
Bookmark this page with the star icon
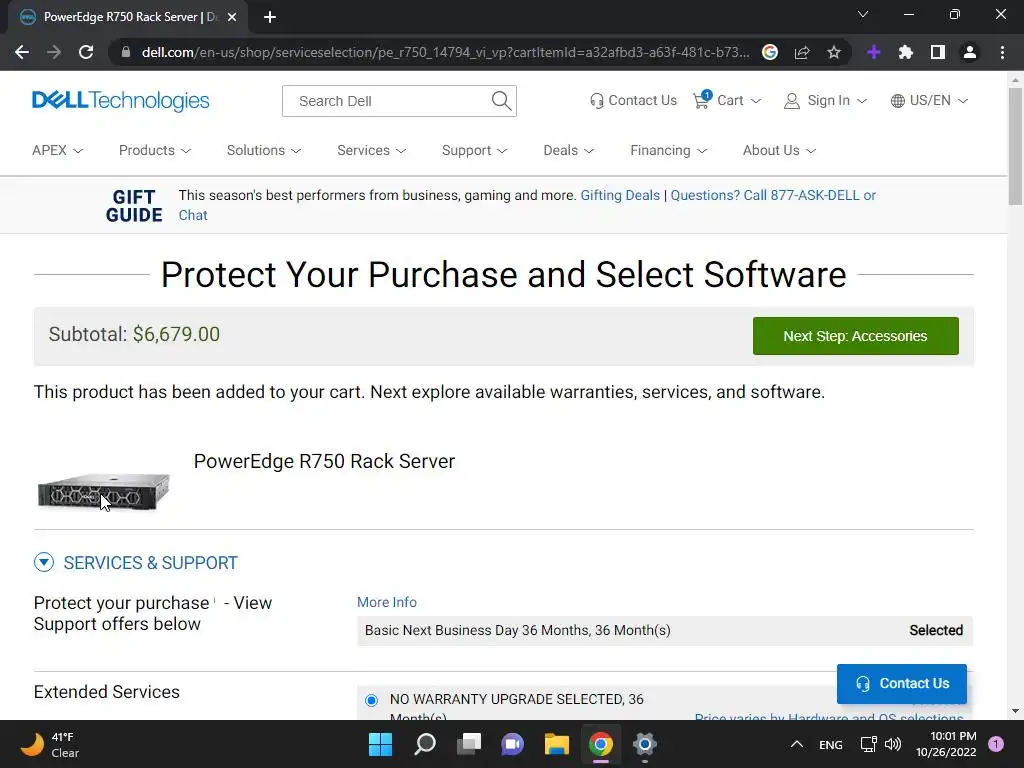(834, 52)
